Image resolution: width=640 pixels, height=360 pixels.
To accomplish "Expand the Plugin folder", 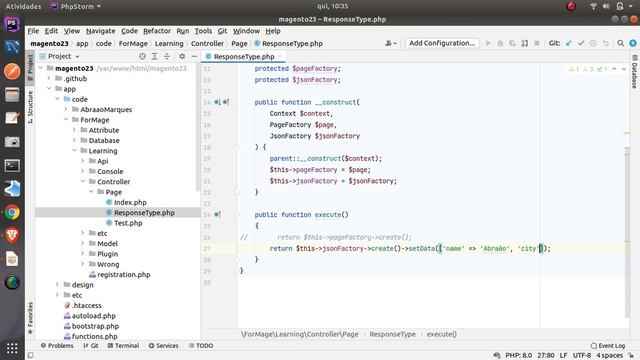I will point(83,254).
